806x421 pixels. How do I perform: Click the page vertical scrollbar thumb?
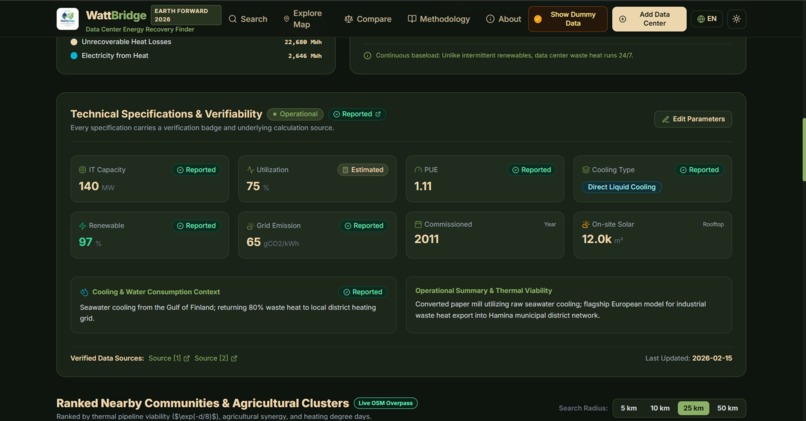tap(803, 150)
